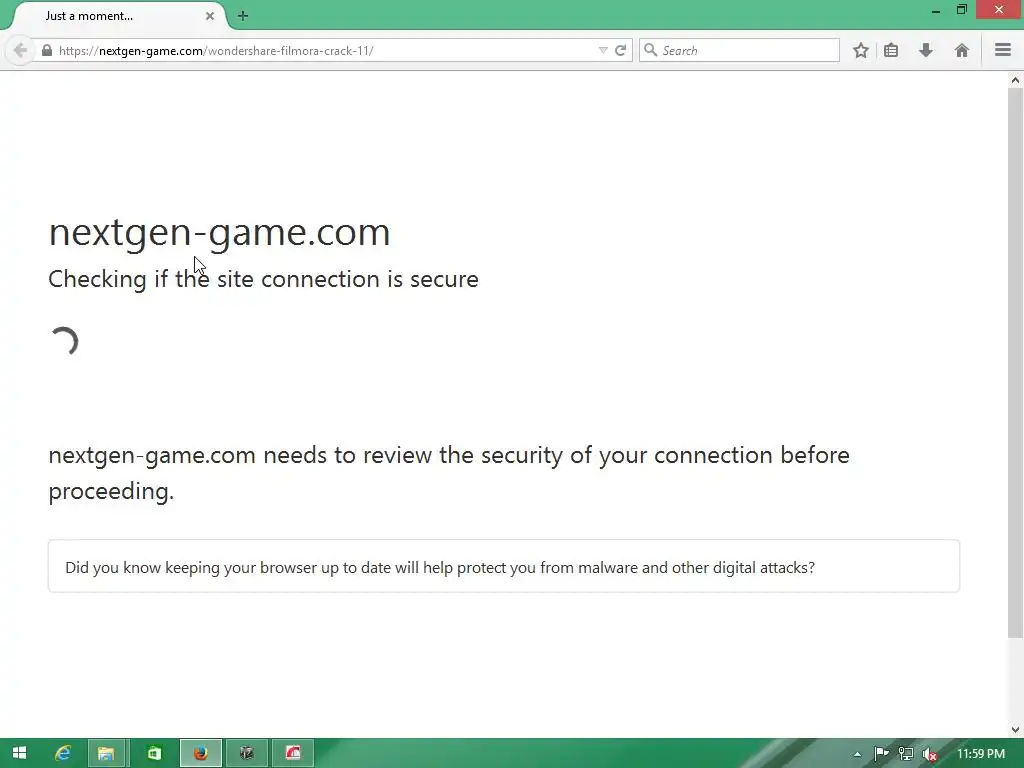Click the scrollbar up arrow
The width and height of the screenshot is (1024, 768).
pos(1015,80)
